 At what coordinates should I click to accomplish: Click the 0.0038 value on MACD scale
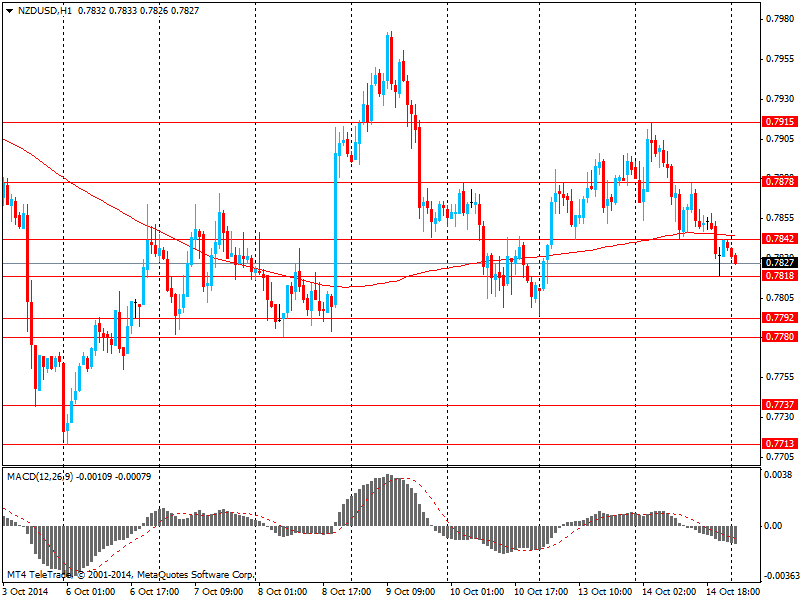coord(779,476)
